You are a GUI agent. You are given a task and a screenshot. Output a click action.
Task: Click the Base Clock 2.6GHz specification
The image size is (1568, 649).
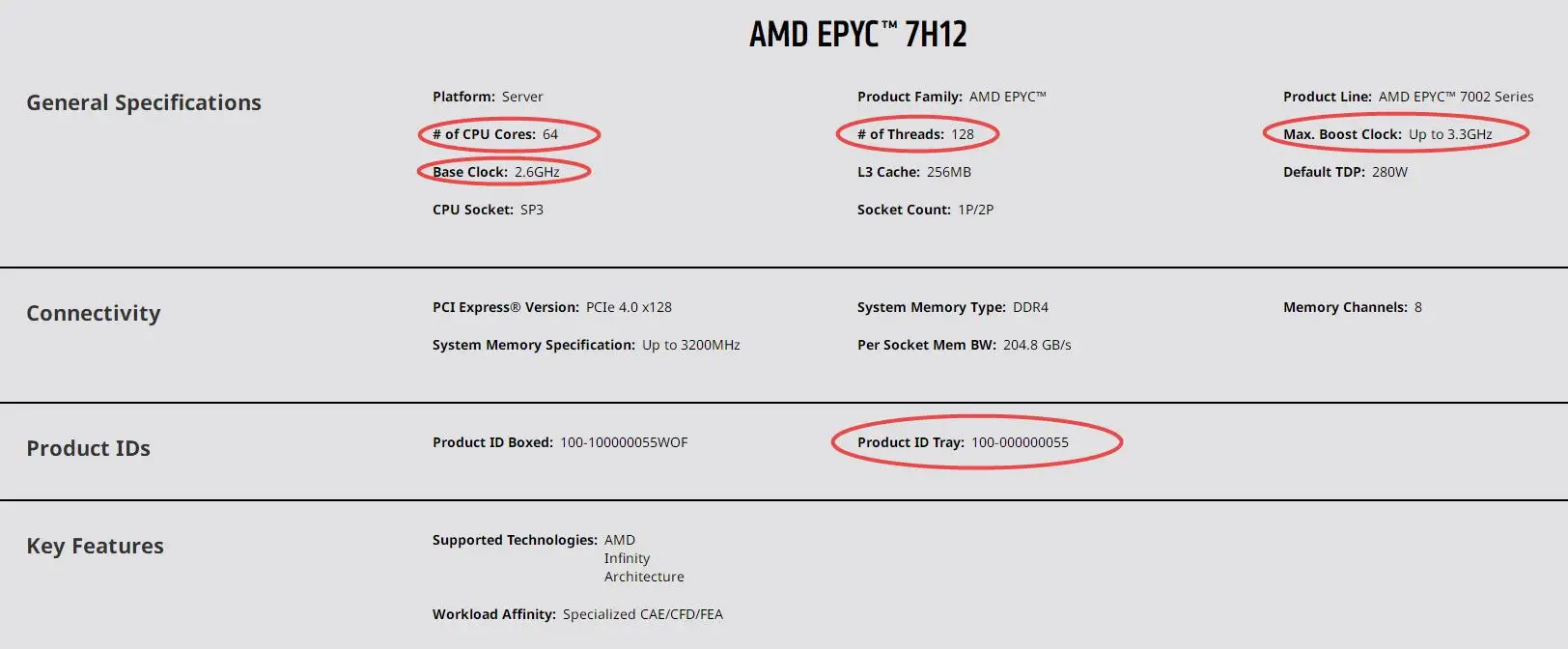(x=496, y=172)
